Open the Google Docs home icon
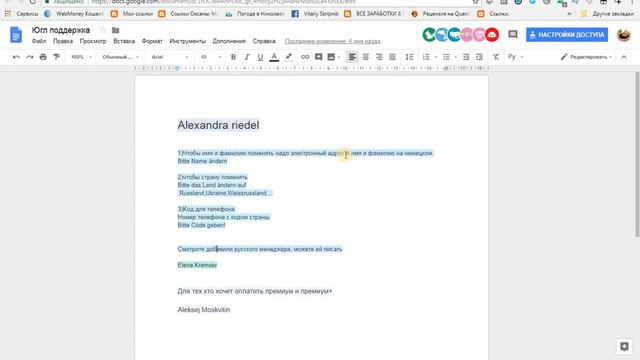 coord(16,35)
